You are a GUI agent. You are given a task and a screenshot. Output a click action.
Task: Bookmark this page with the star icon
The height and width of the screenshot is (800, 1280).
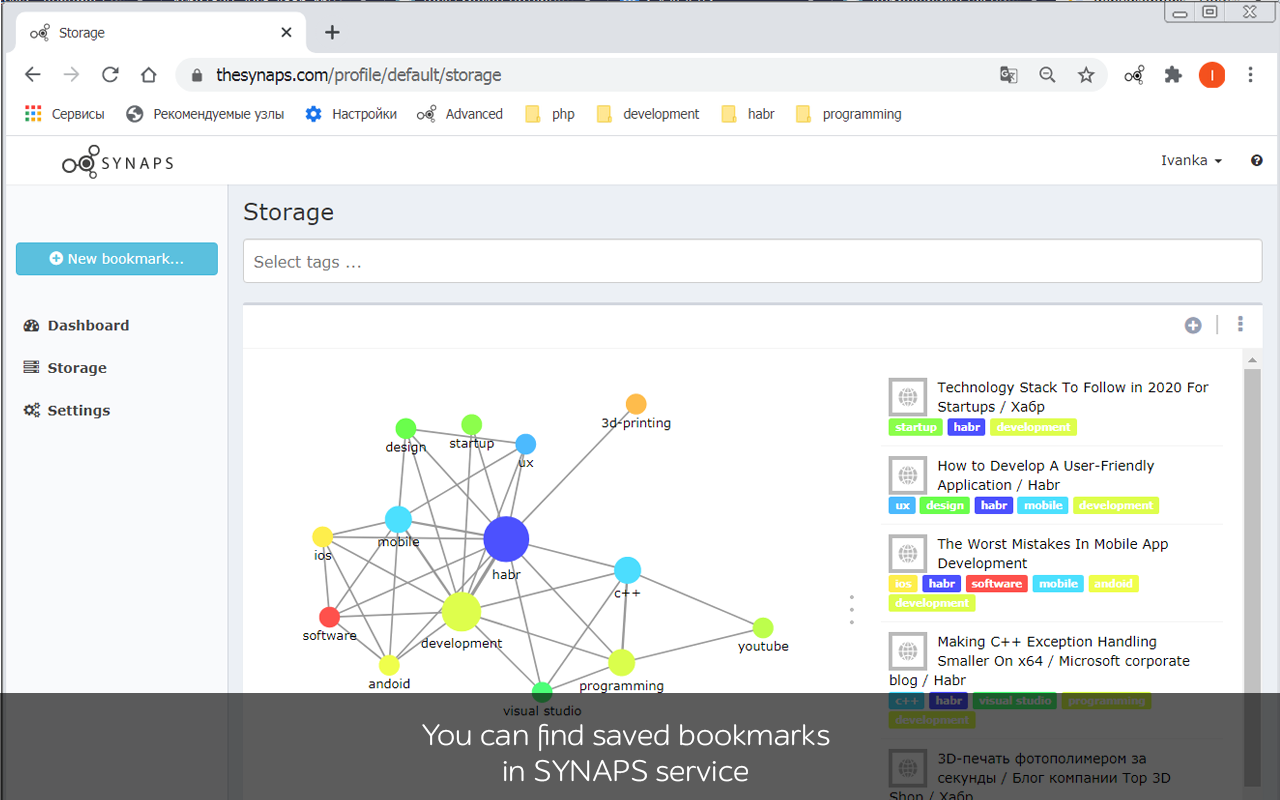click(1086, 75)
